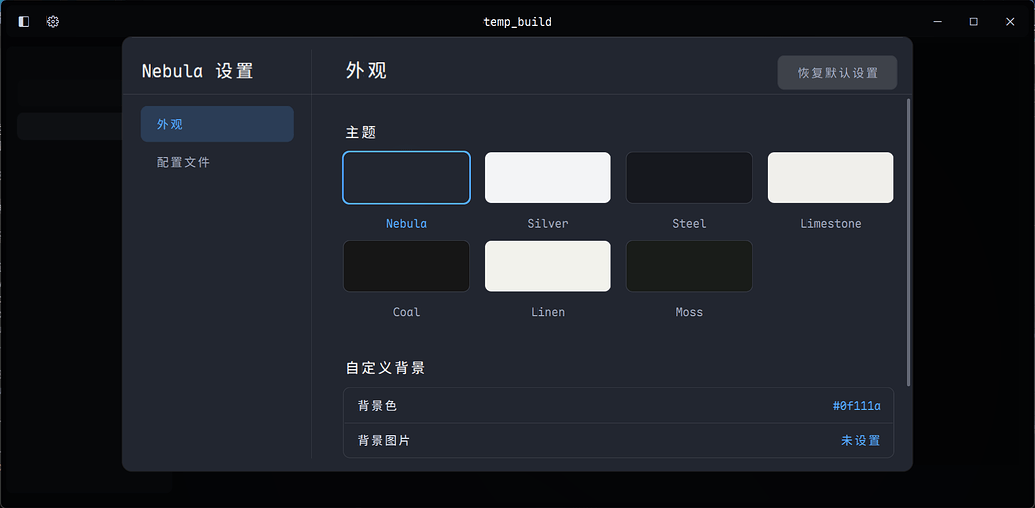Choose the Nebula theme swatch
The image size is (1035, 508).
[407, 177]
